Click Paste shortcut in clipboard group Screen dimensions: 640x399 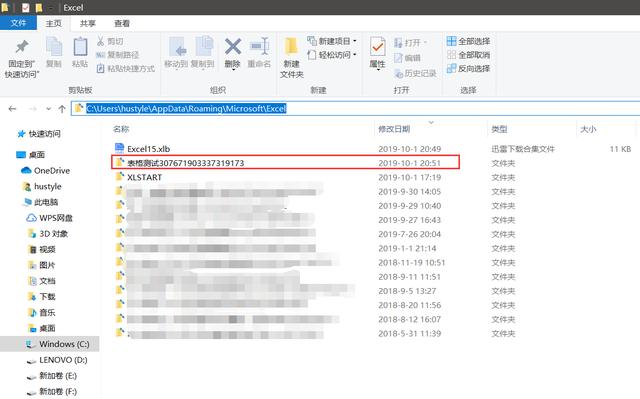click(126, 68)
